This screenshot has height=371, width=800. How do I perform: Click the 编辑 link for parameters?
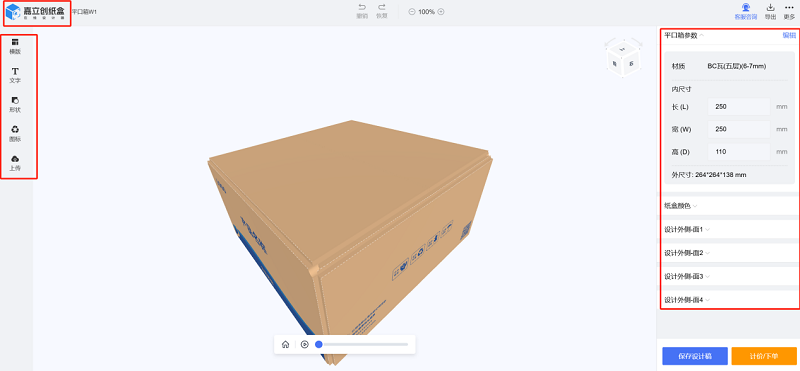pos(789,35)
